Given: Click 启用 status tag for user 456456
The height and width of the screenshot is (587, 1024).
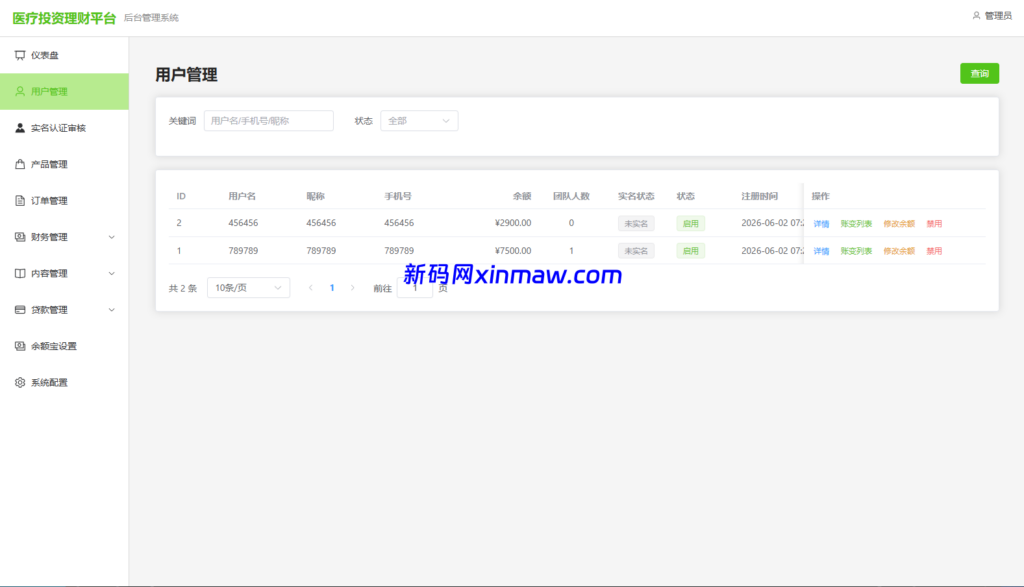Looking at the screenshot, I should tap(690, 224).
